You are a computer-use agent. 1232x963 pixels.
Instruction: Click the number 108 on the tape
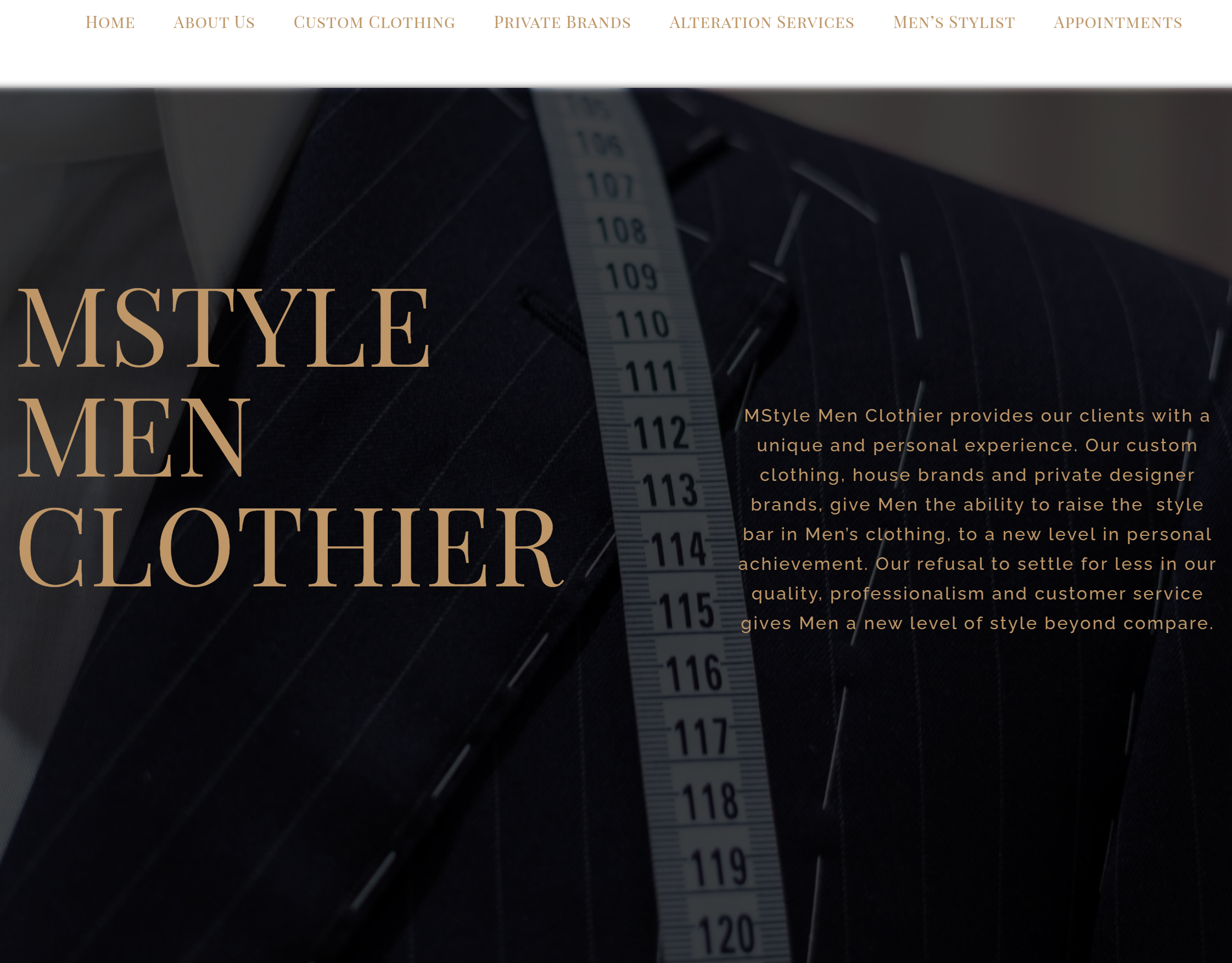click(621, 231)
